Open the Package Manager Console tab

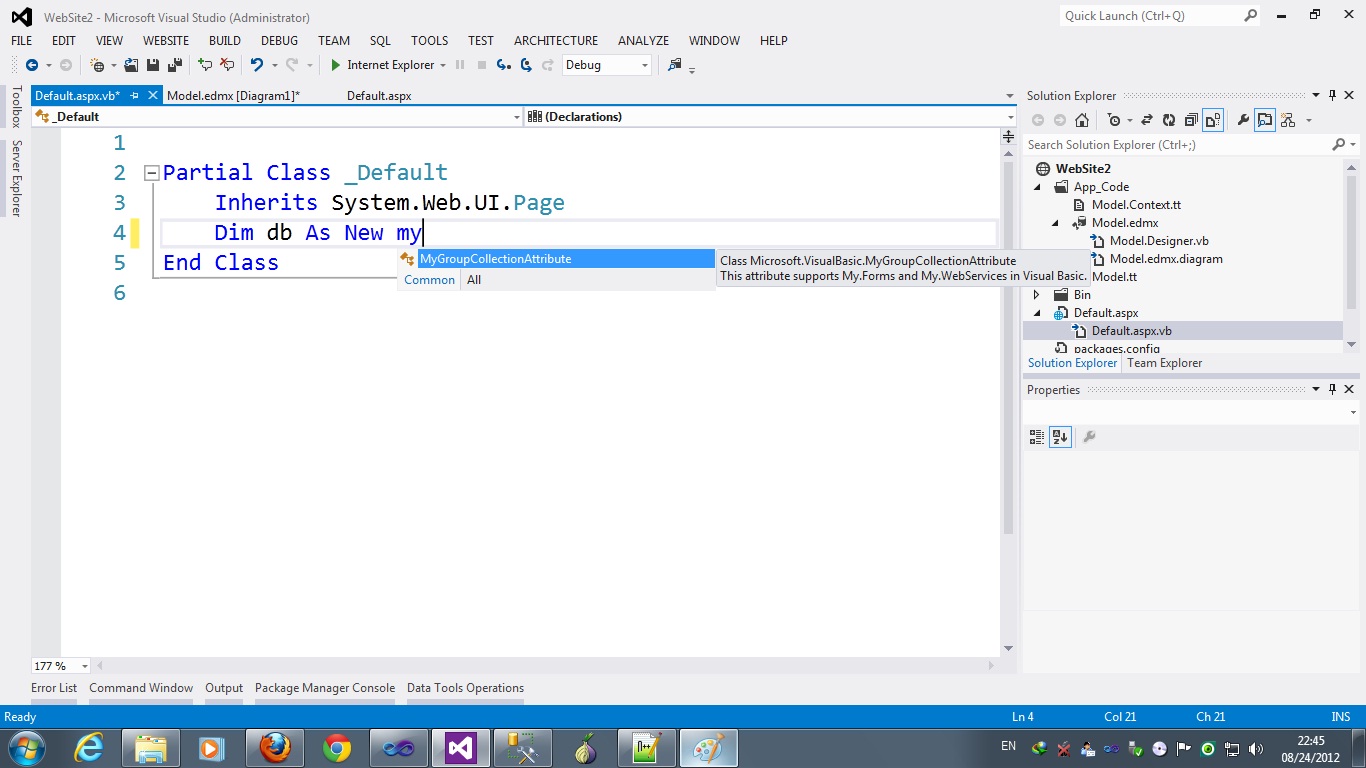[325, 688]
